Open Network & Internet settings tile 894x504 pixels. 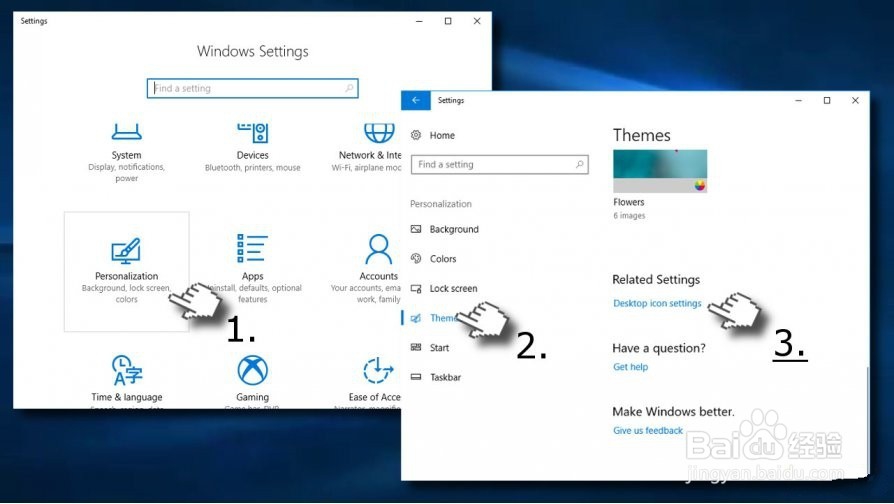(x=369, y=148)
